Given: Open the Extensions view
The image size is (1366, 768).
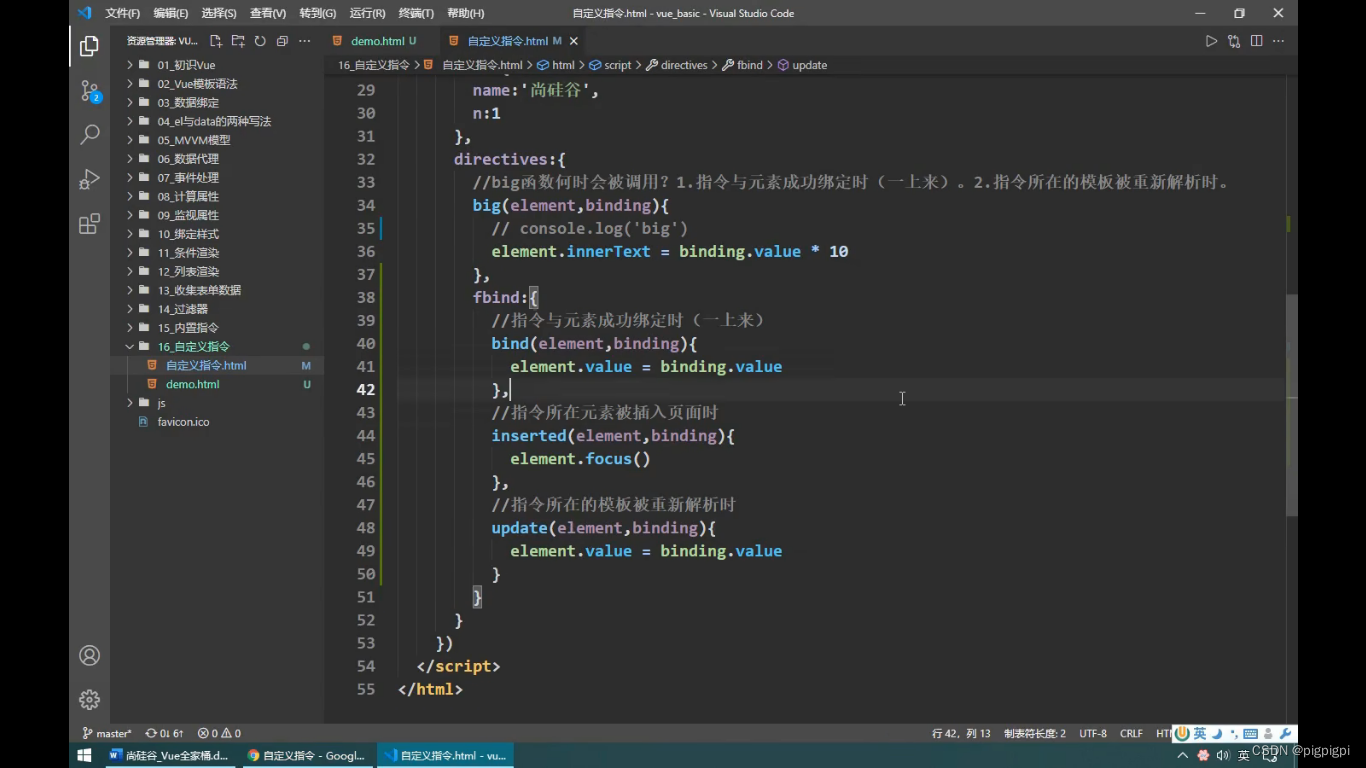Looking at the screenshot, I should coord(89,224).
